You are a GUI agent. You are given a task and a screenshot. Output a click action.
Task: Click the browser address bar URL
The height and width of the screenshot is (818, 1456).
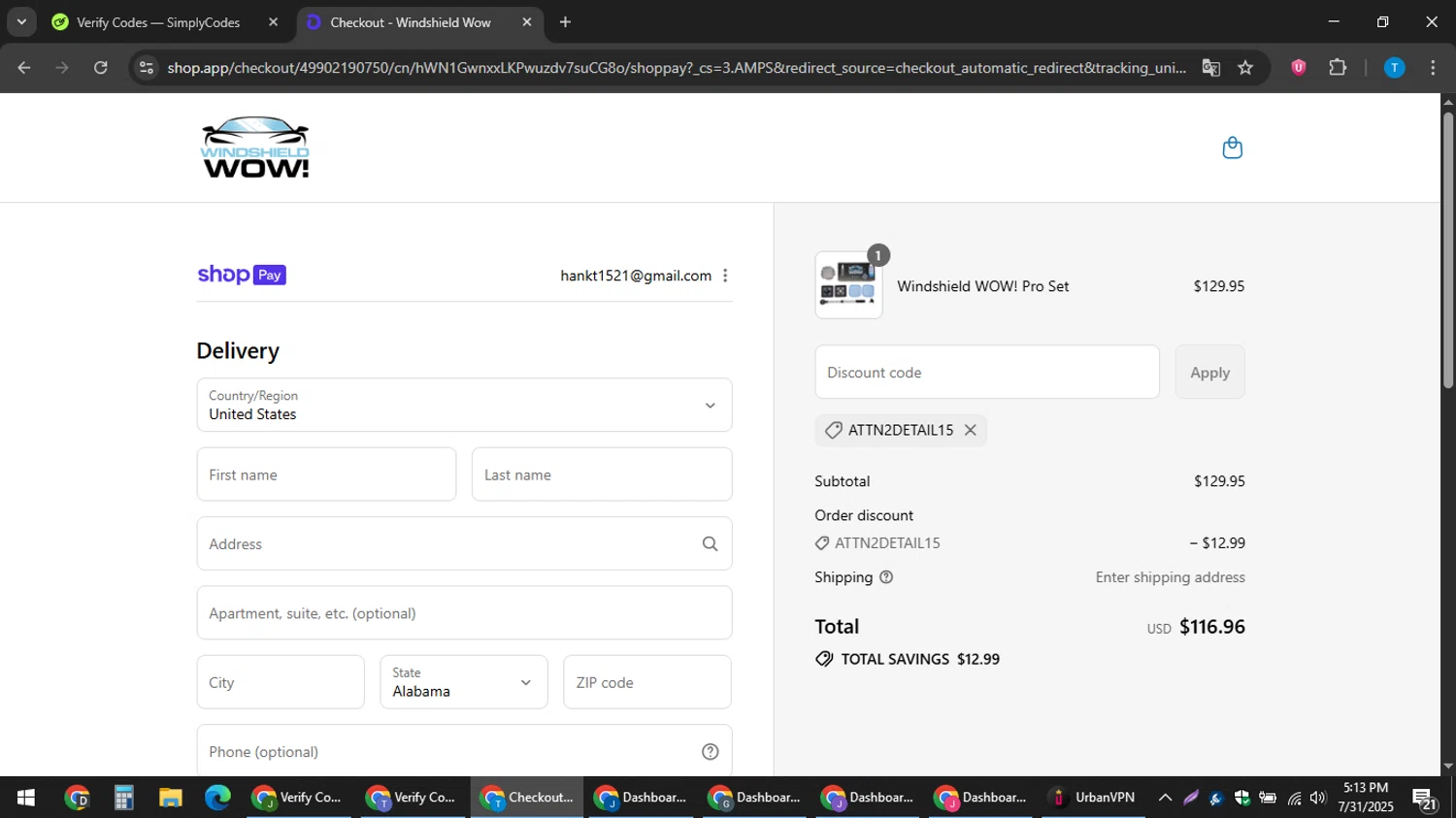tap(676, 68)
